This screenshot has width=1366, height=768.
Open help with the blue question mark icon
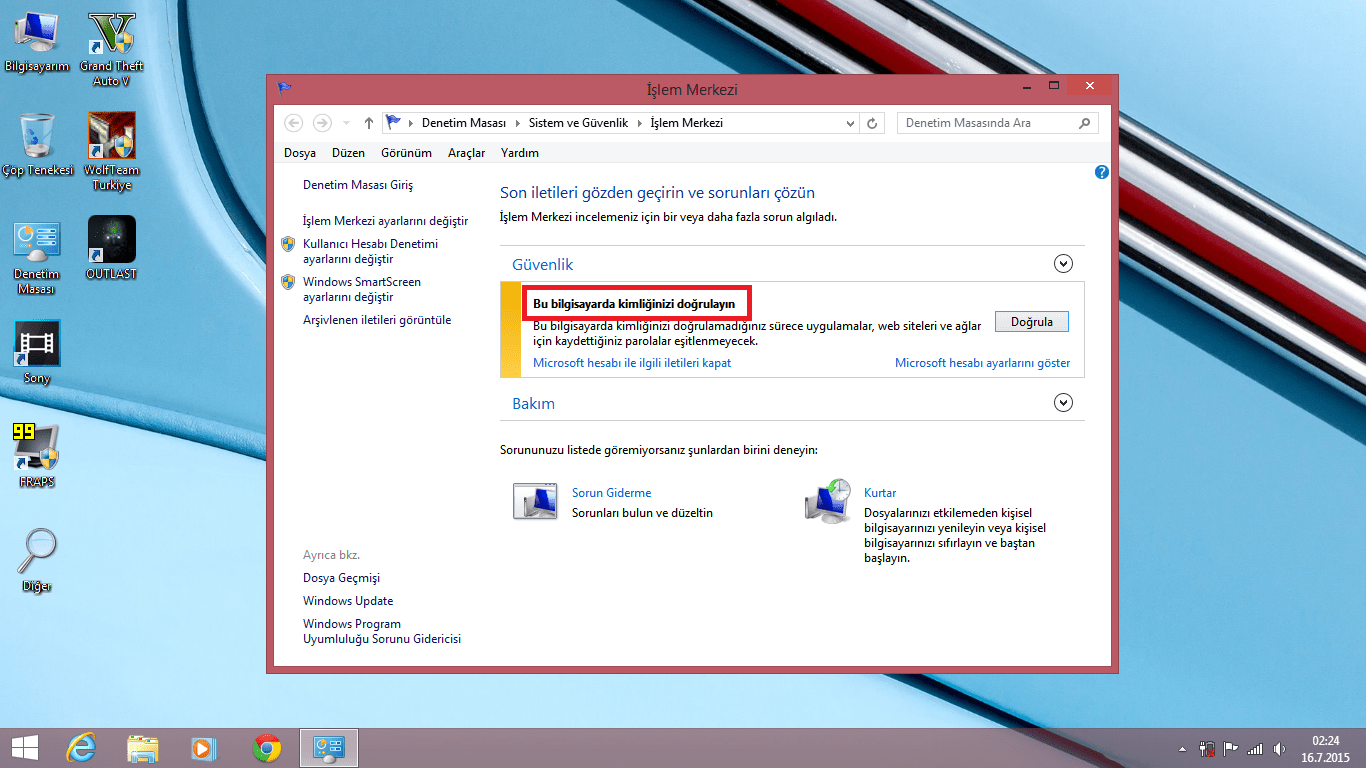click(x=1102, y=172)
